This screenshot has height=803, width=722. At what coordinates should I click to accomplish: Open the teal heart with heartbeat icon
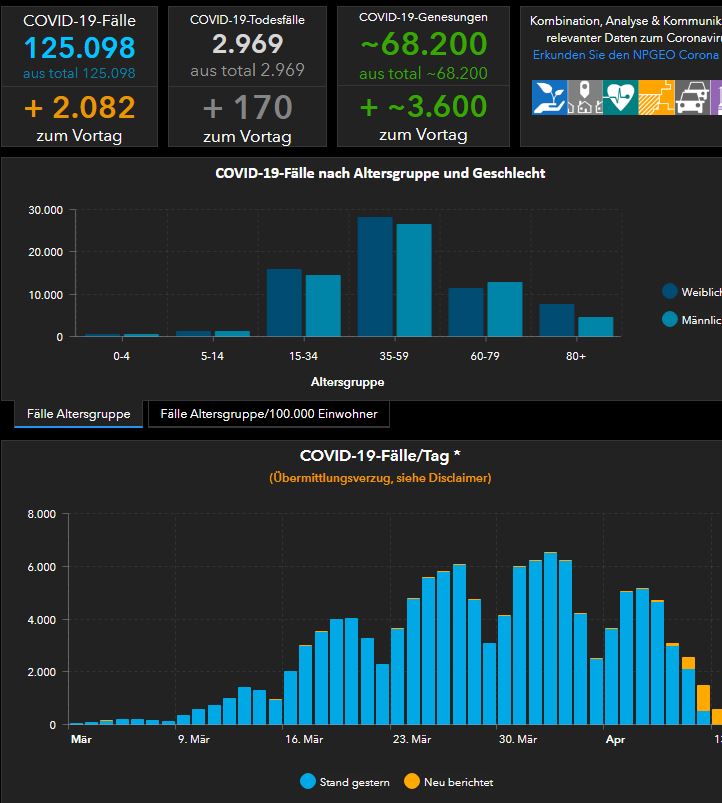click(x=619, y=97)
